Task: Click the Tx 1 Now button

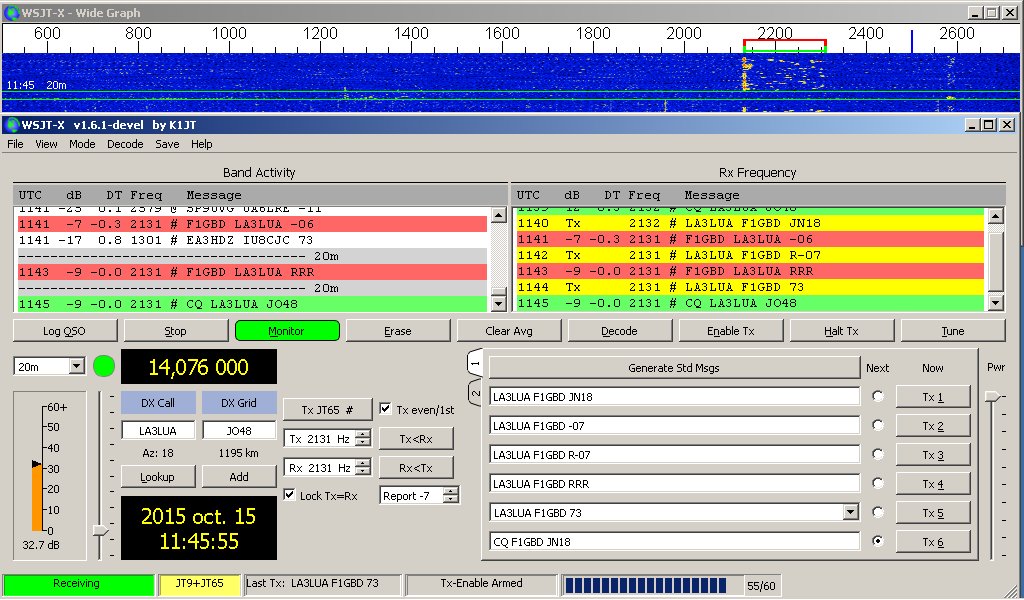Action: [x=933, y=397]
